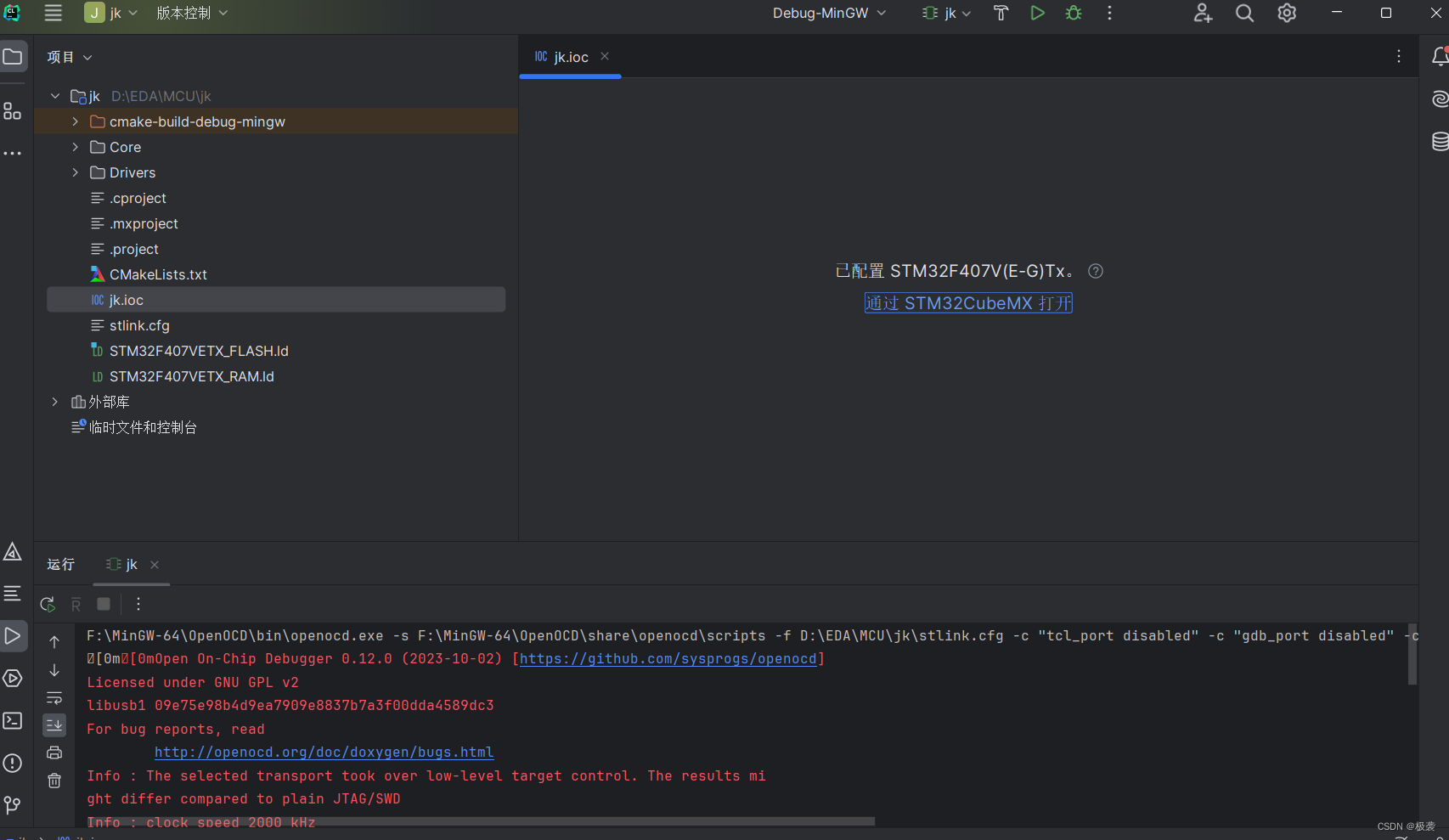Rerun jk with the rerun icon
This screenshot has height=840, width=1449.
[48, 605]
